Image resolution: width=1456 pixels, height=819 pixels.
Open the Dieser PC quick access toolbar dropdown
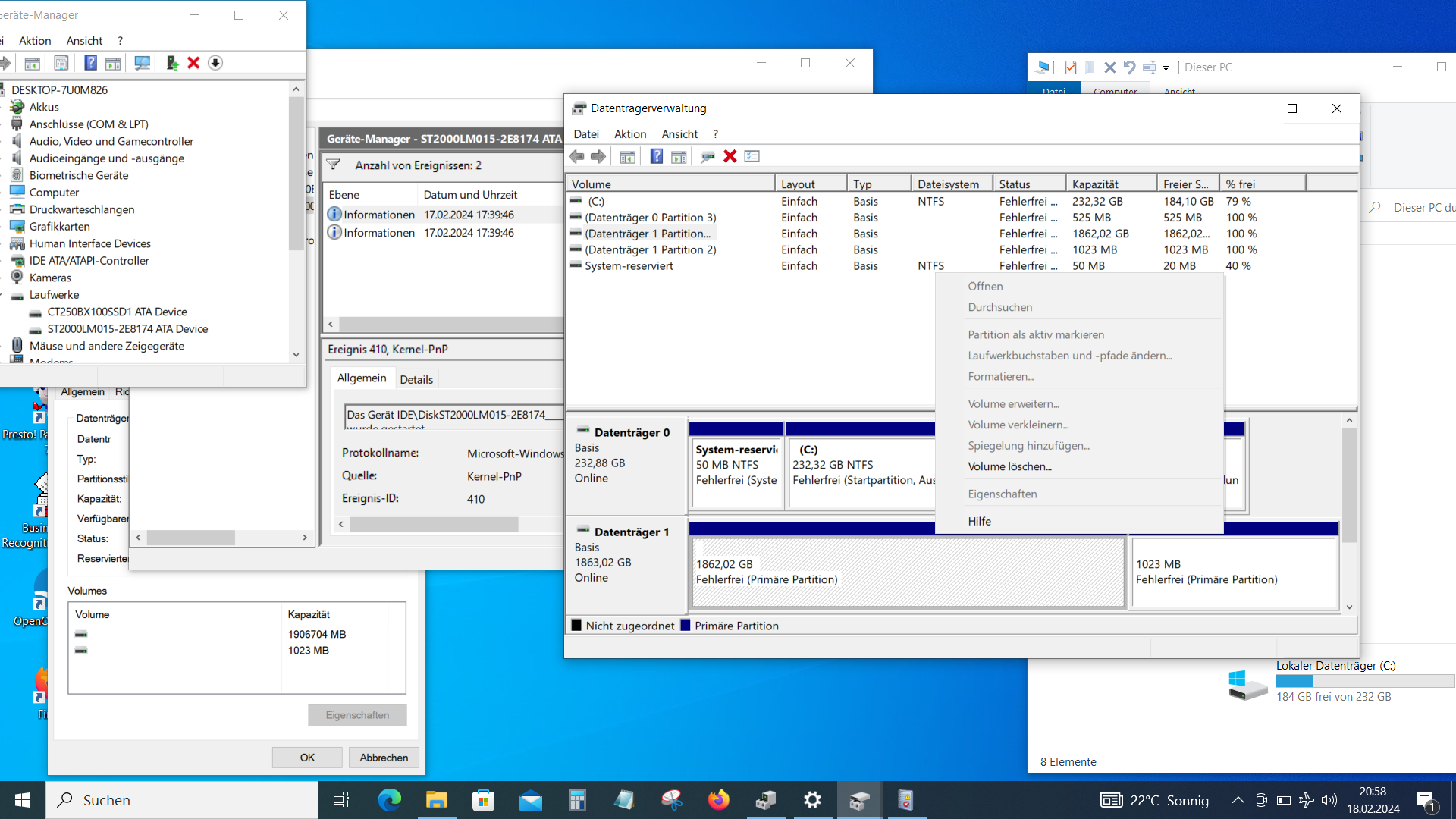[x=1166, y=67]
